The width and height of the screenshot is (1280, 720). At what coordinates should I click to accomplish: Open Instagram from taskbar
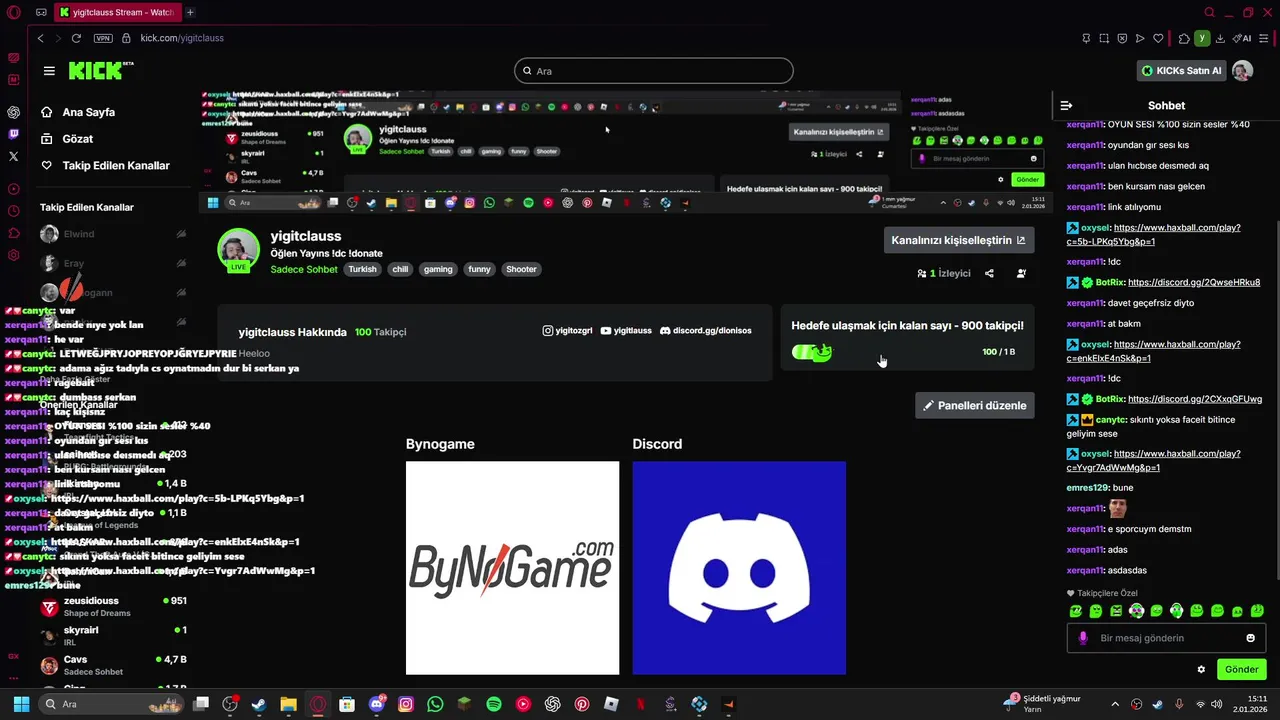point(406,704)
